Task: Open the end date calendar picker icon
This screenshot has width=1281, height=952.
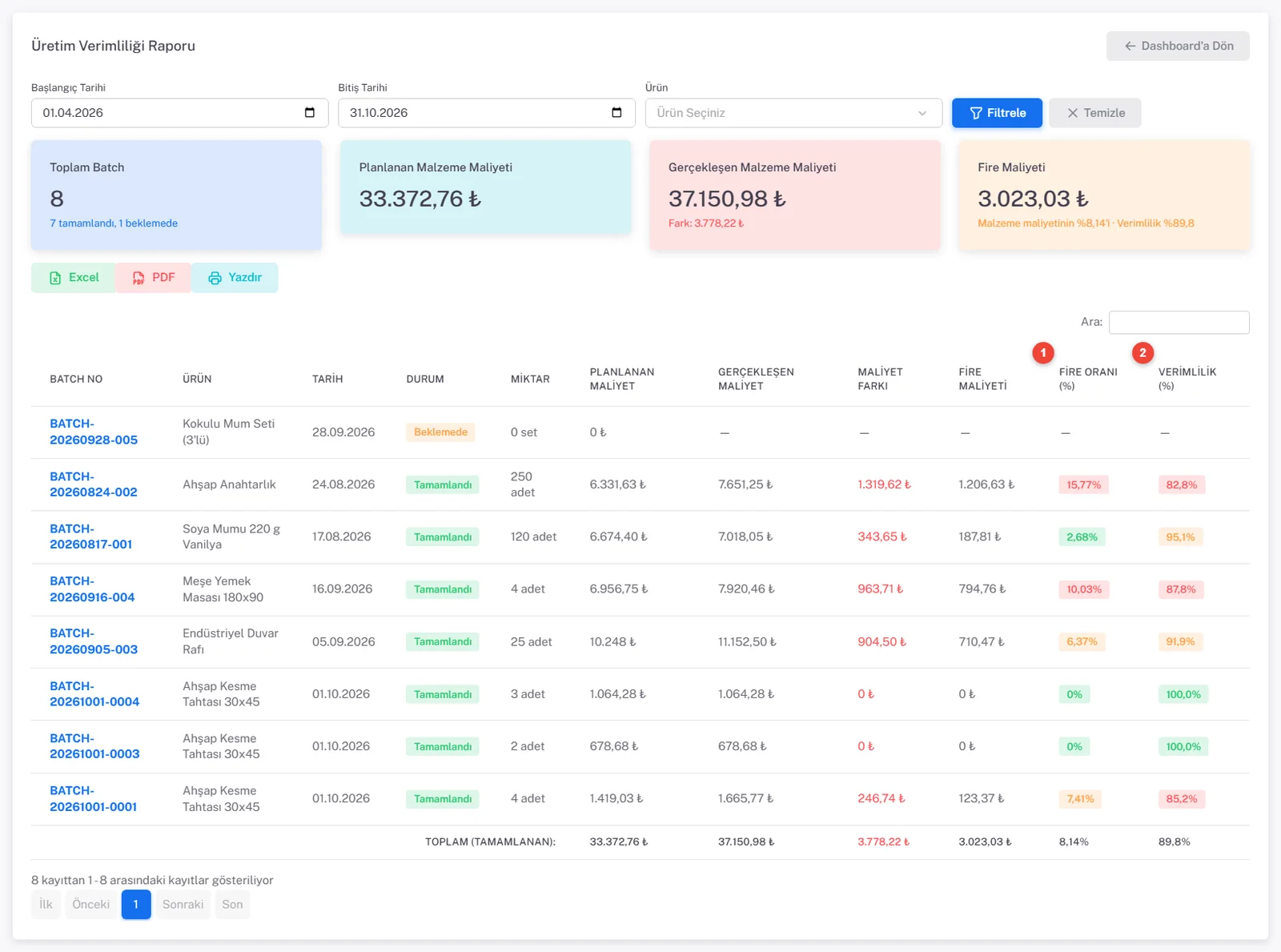Action: click(616, 113)
